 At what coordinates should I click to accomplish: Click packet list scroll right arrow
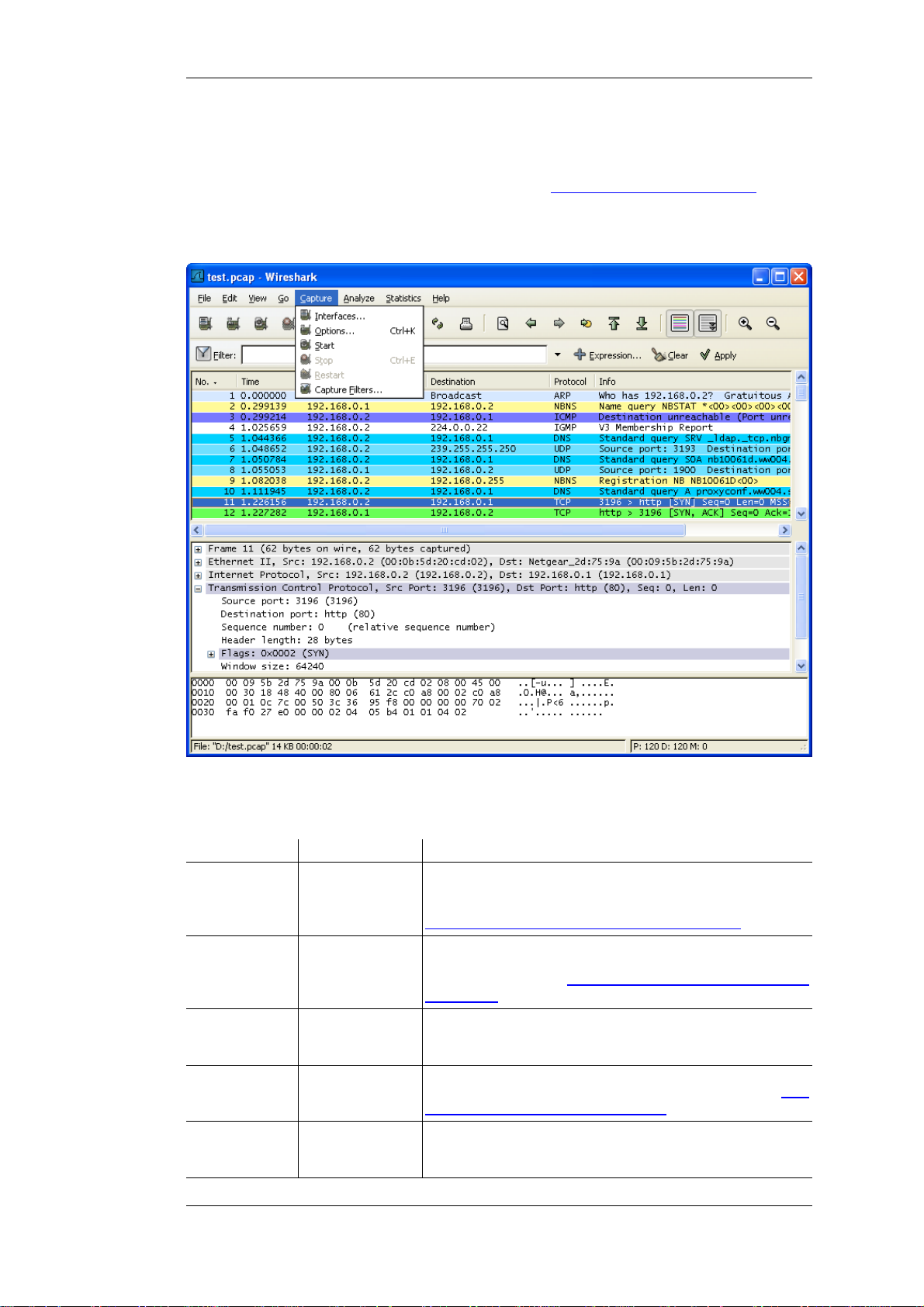[784, 531]
